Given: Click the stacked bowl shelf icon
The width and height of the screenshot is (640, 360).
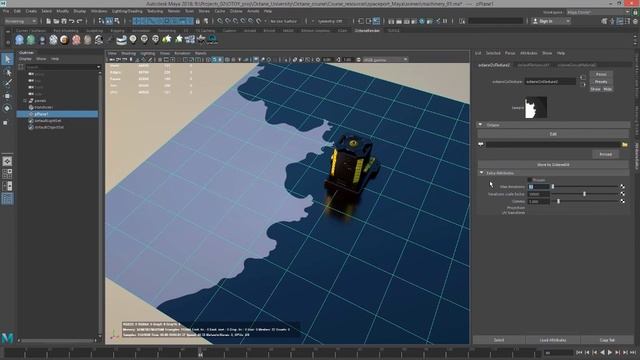Looking at the screenshot, I should (x=121, y=40).
